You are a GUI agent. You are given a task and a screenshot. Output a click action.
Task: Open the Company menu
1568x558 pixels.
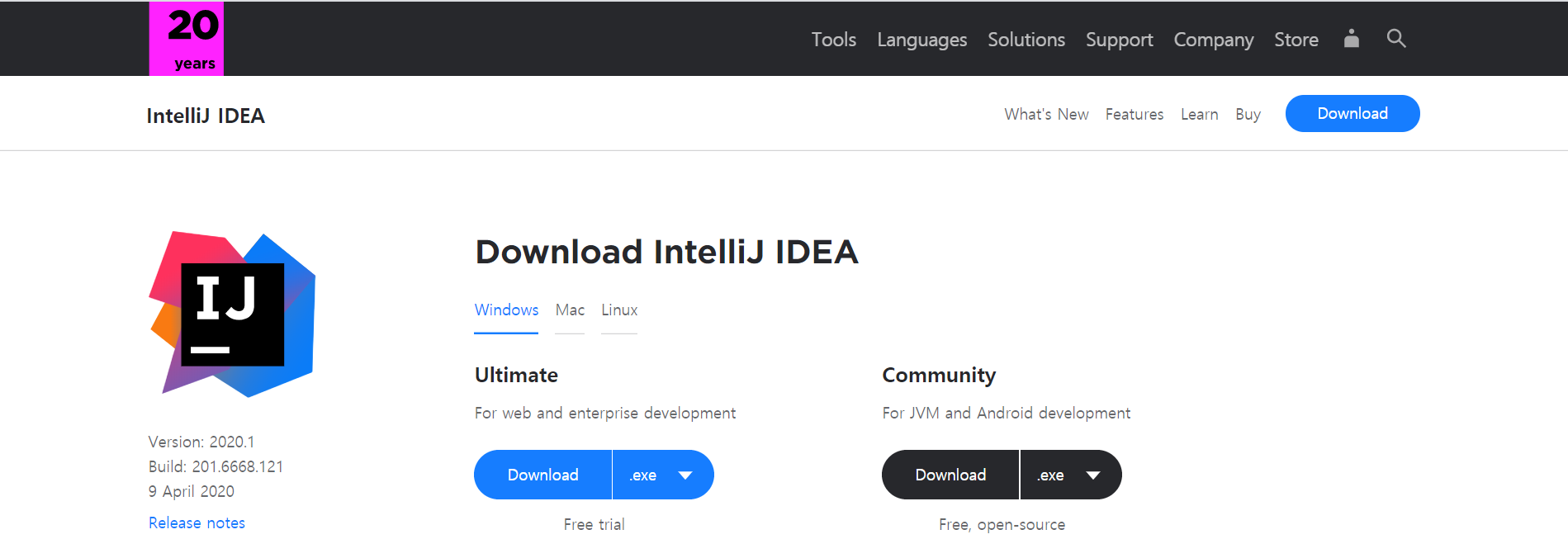tap(1214, 40)
